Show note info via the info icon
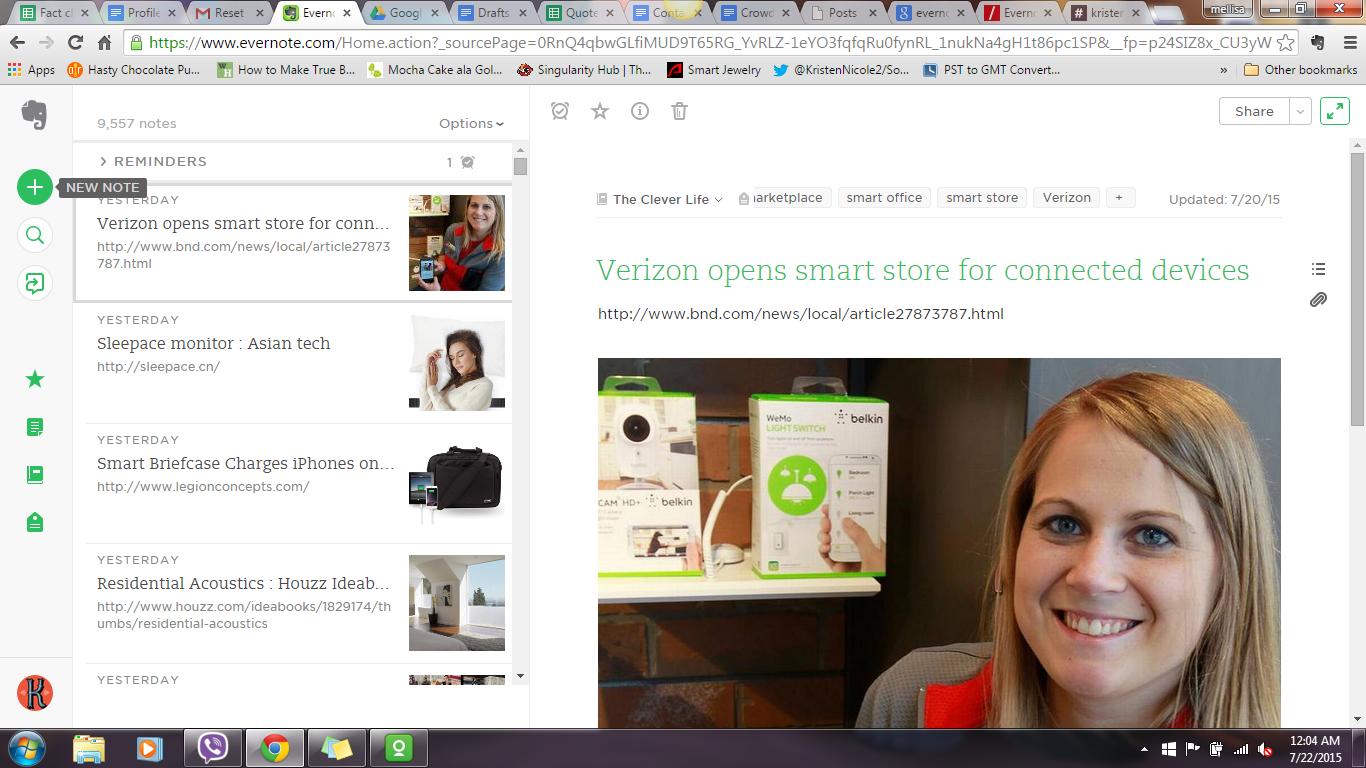The height and width of the screenshot is (768, 1366). (x=640, y=111)
